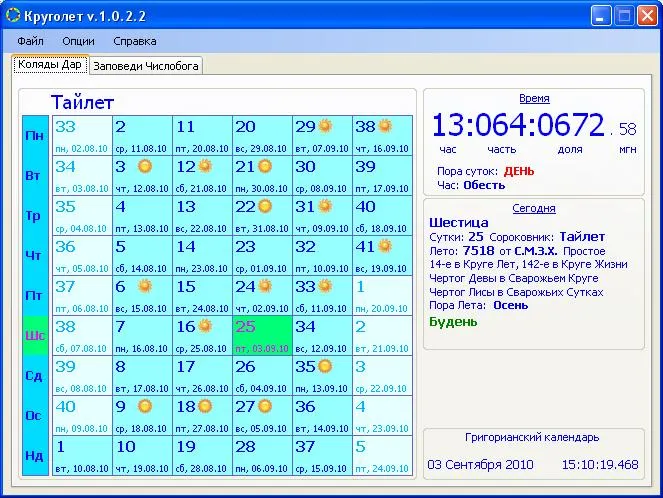Viewport: 663px width, 498px height.
Task: Click the sun icon on day 38
Action: pos(385,126)
